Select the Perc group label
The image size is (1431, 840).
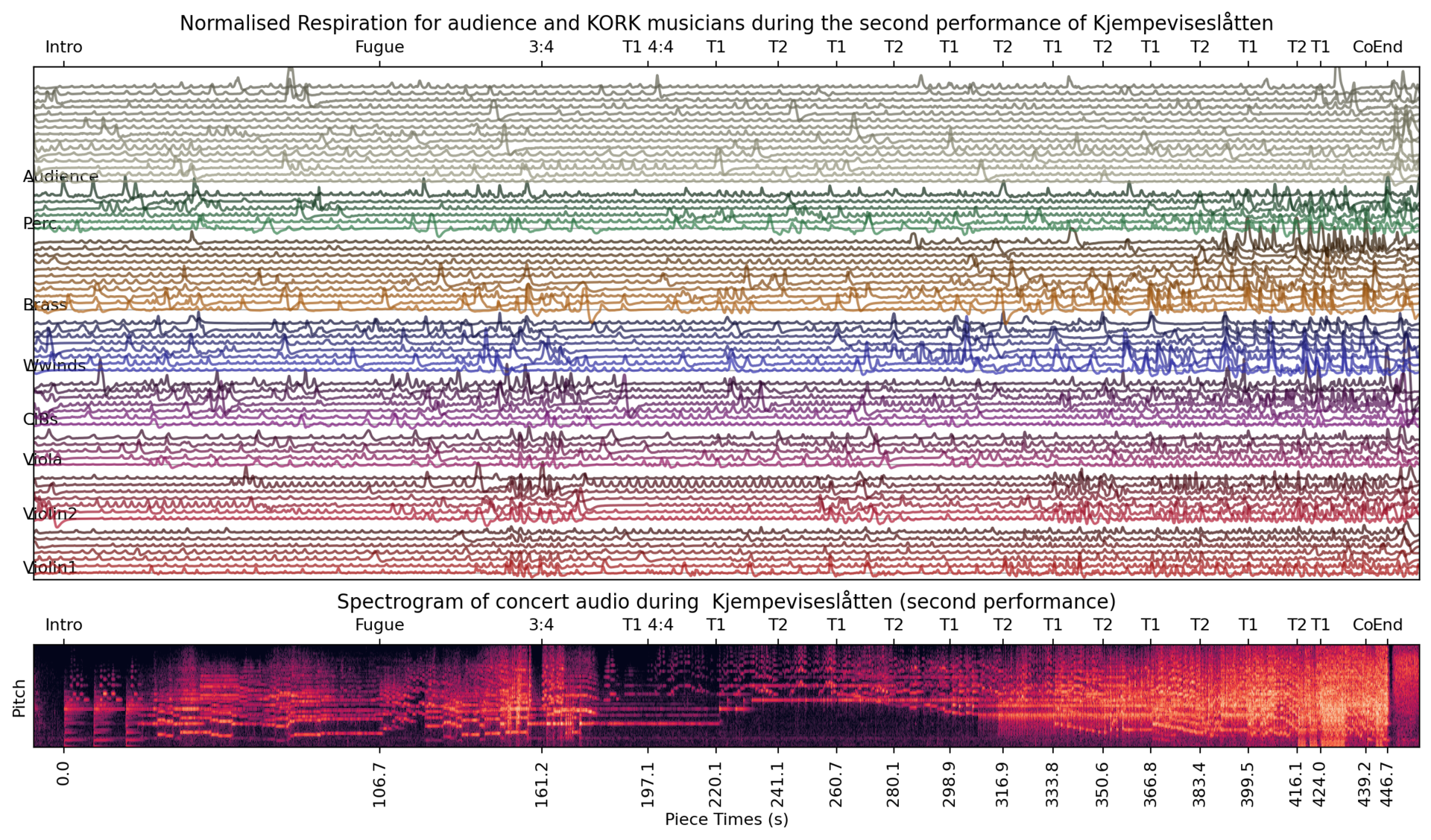(x=40, y=223)
